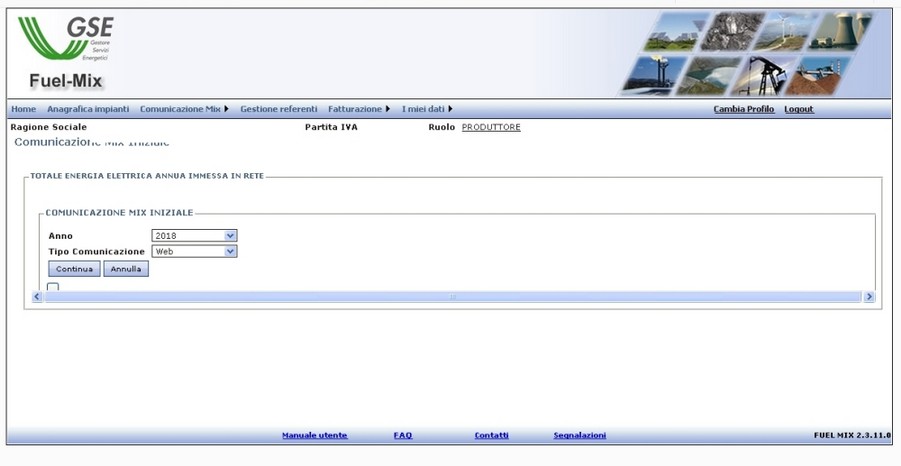Screen dimensions: 901x466
Task: Click the Ragione Sociale label
Action: click(49, 127)
